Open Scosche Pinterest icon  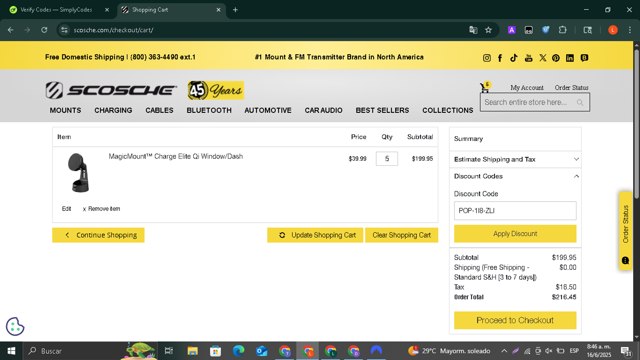(556, 58)
